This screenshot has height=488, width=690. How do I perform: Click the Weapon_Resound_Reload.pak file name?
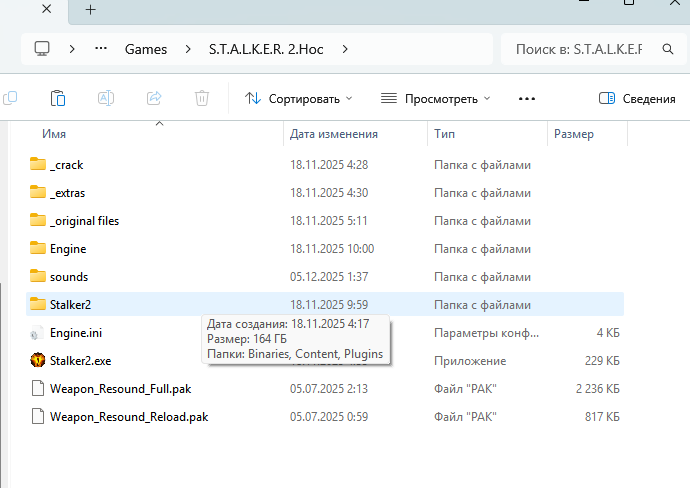coord(129,417)
